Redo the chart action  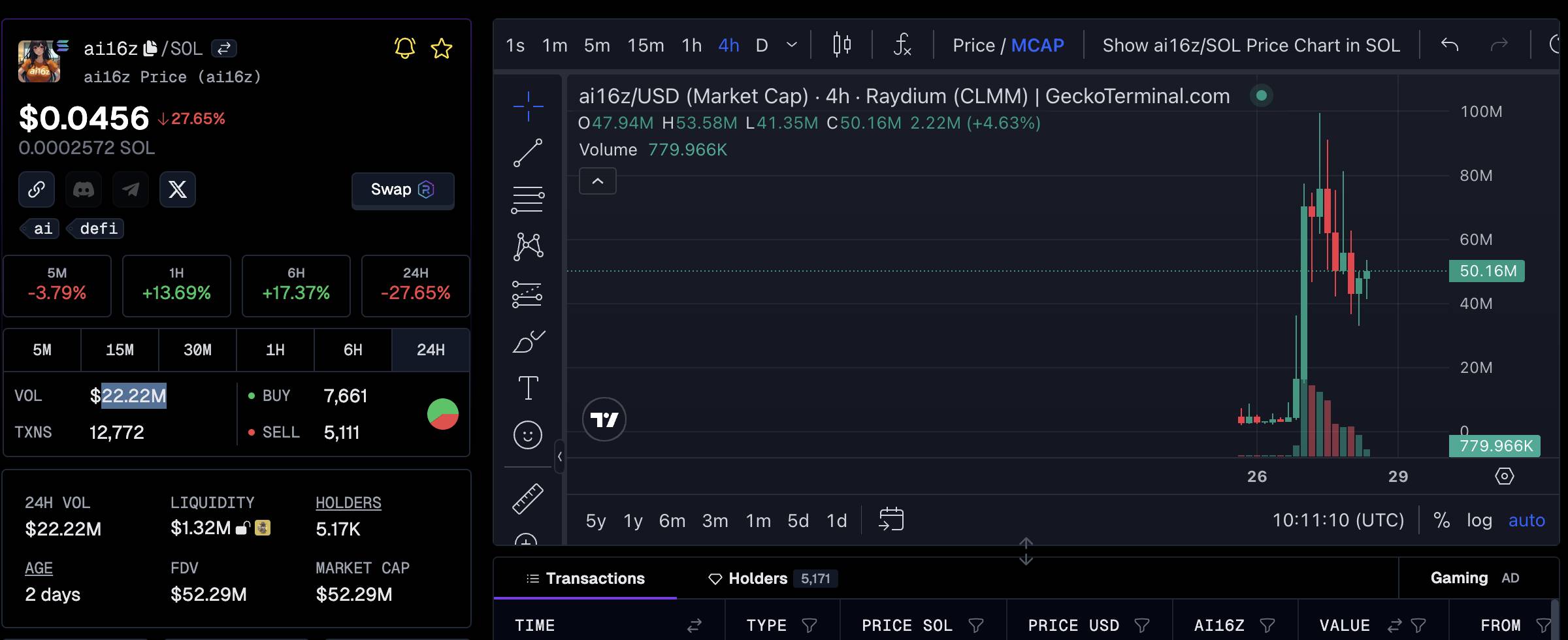click(x=1499, y=44)
